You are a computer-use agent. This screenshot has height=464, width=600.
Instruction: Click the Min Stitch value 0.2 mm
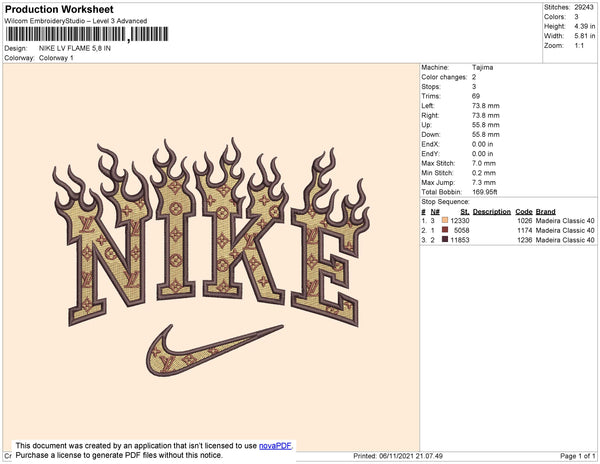[x=484, y=173]
